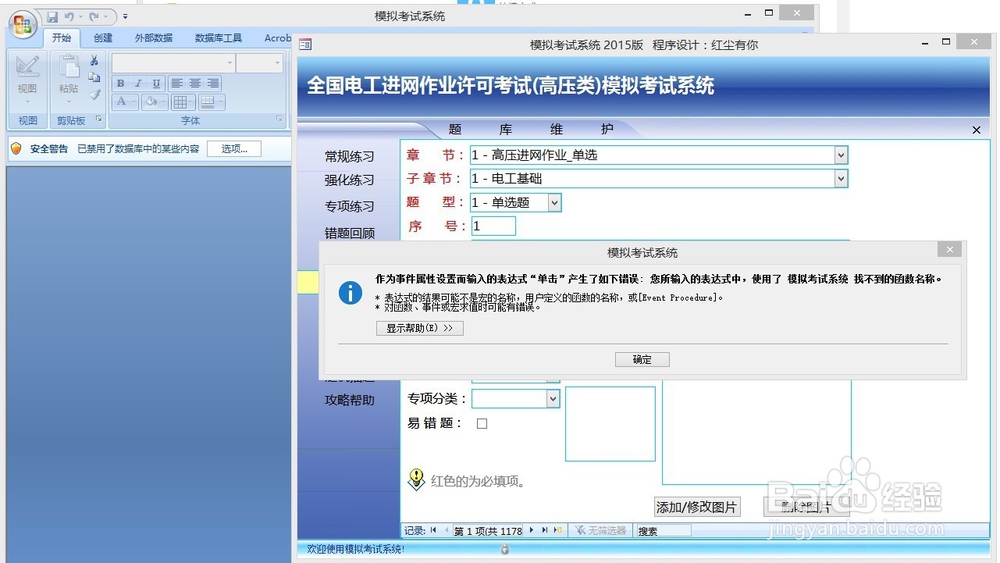Open the 字体 group dialog launcher

tap(279, 119)
